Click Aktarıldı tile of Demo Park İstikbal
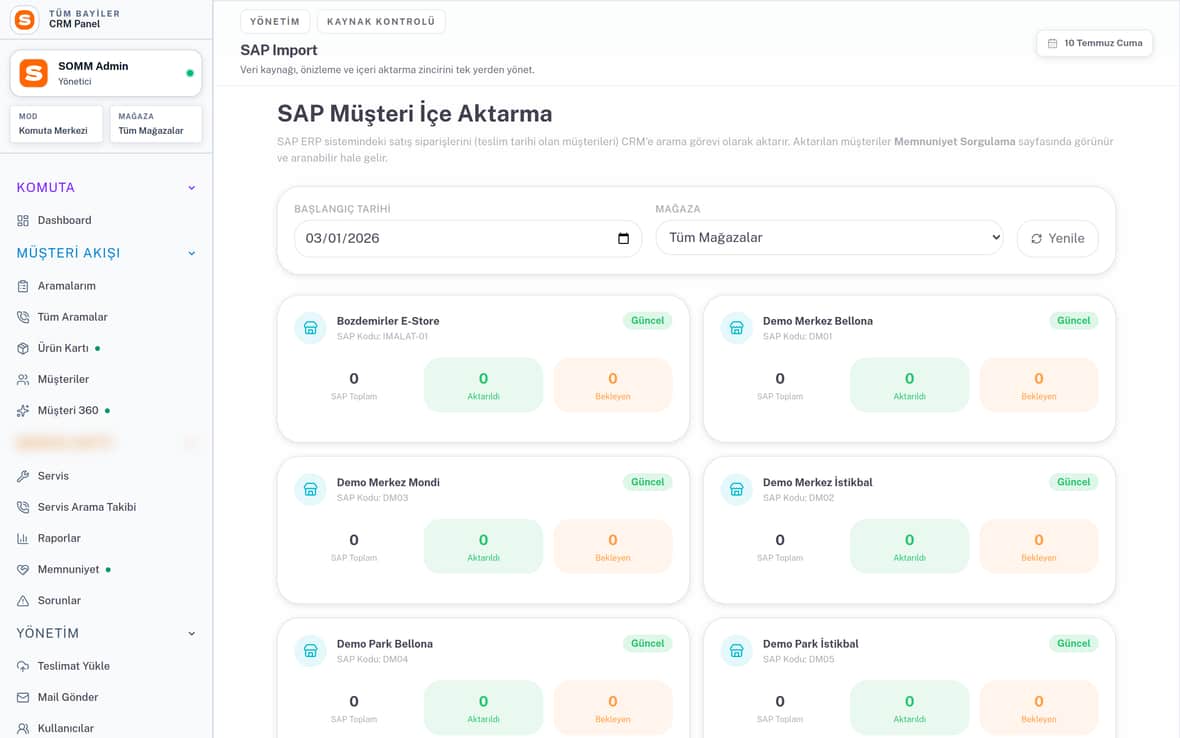 (909, 708)
